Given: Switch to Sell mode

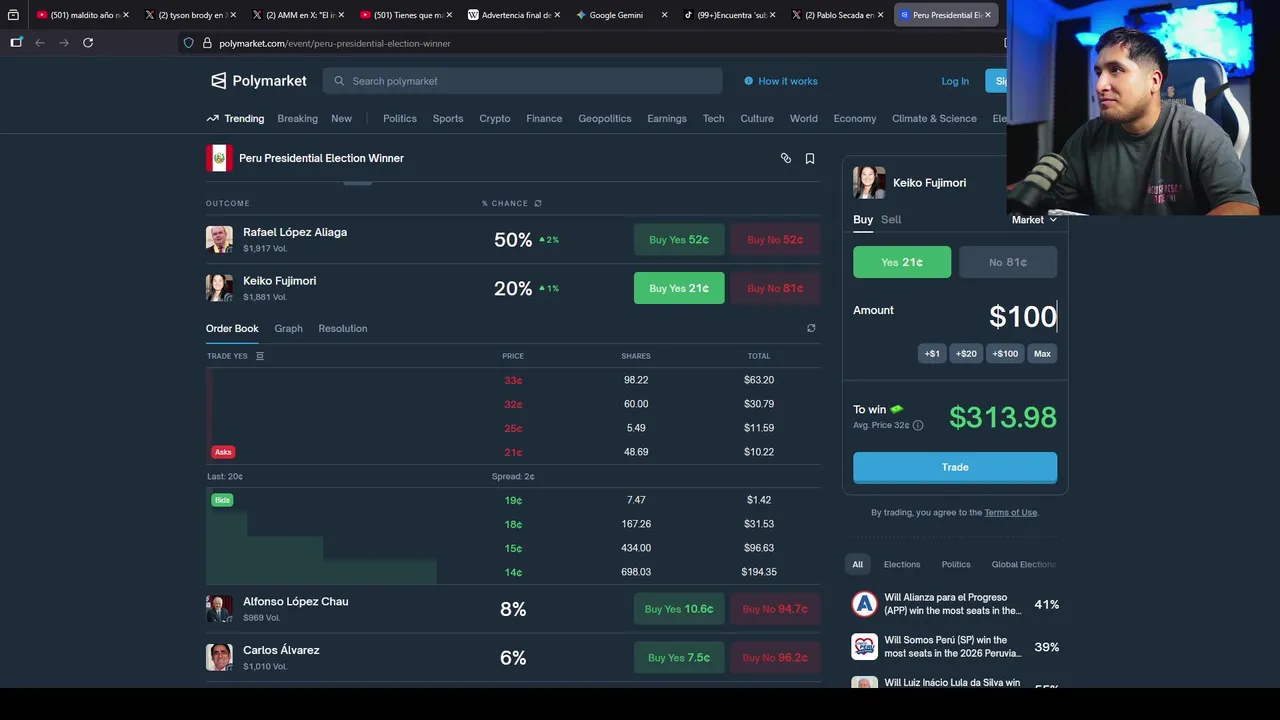Looking at the screenshot, I should click(x=891, y=220).
